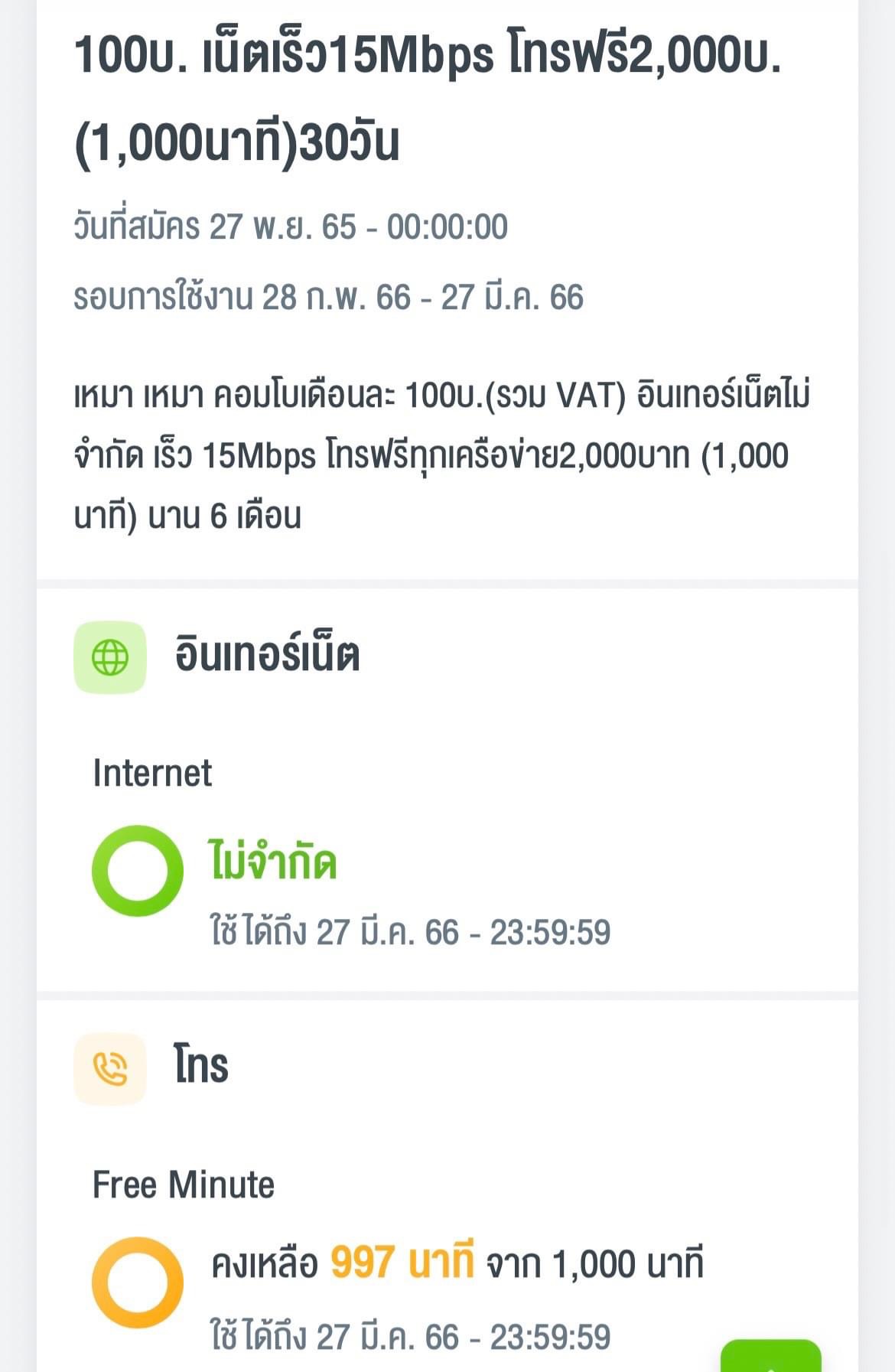Tap the เหมา เหมา คอมโบ description paragraph

(442, 456)
